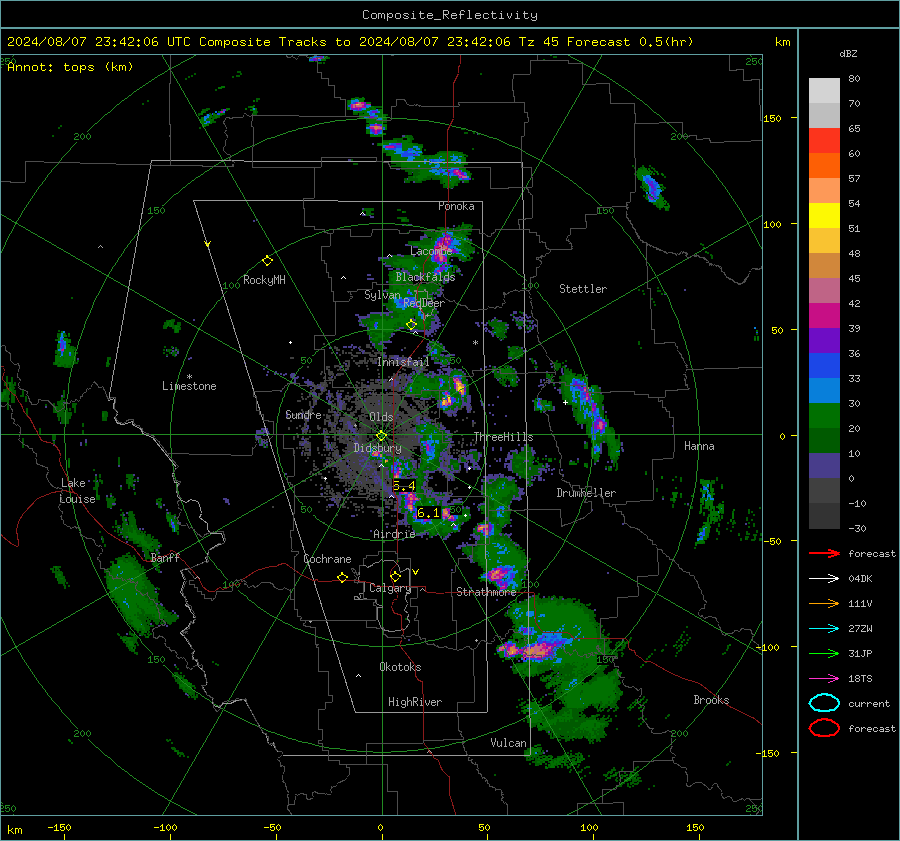
Task: Click the Limestone label
Action: click(x=189, y=386)
